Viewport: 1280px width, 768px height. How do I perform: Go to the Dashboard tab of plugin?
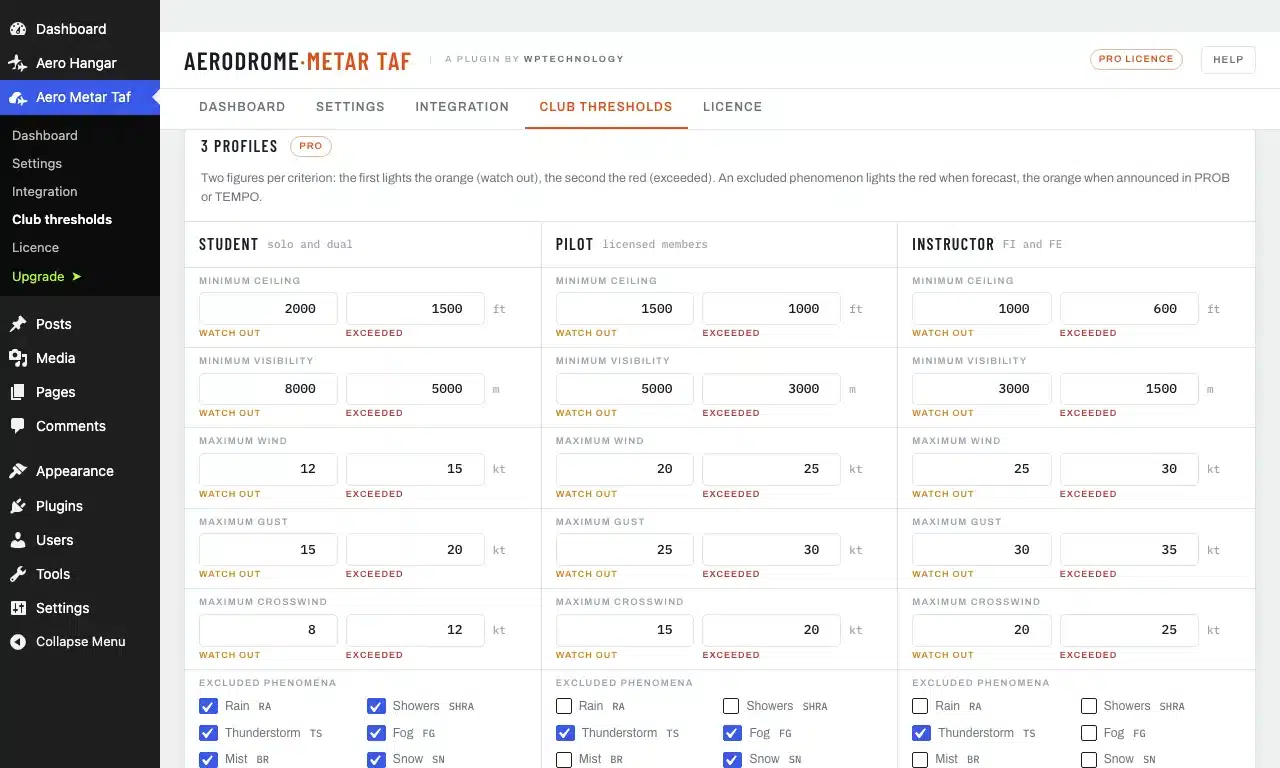(x=242, y=107)
